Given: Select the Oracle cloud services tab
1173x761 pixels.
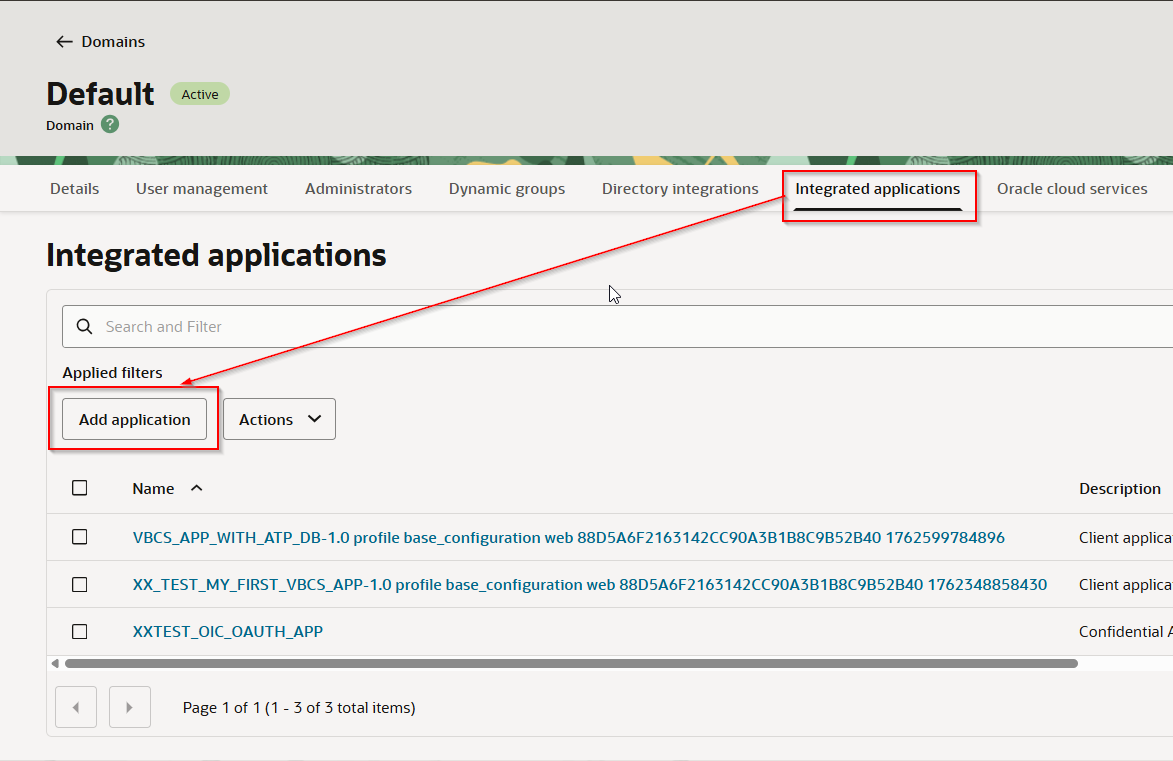Looking at the screenshot, I should coord(1071,189).
